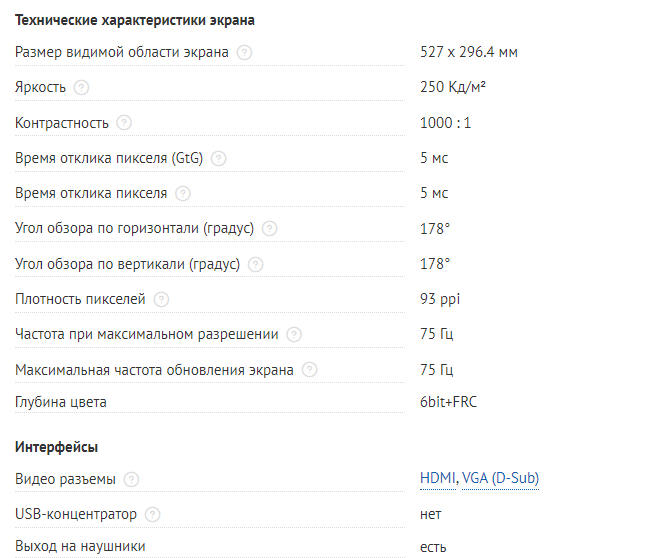
Task: Click question mark next to Время отклика пикселя (GtG)
Action: 219,159
